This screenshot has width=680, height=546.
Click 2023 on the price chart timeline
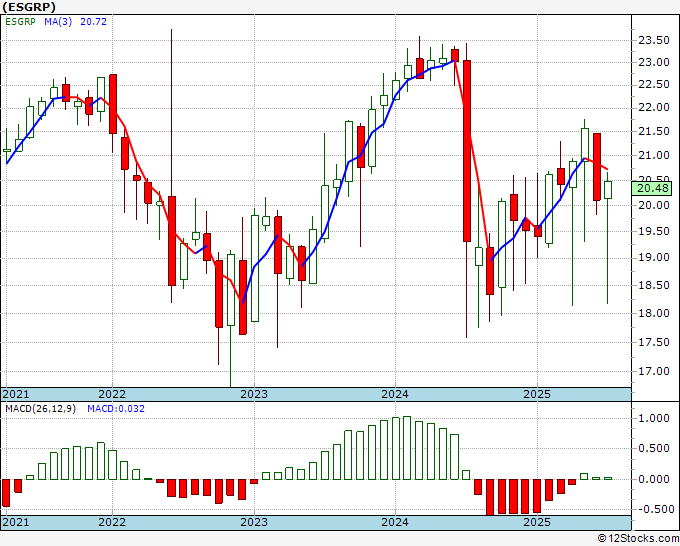coord(254,394)
